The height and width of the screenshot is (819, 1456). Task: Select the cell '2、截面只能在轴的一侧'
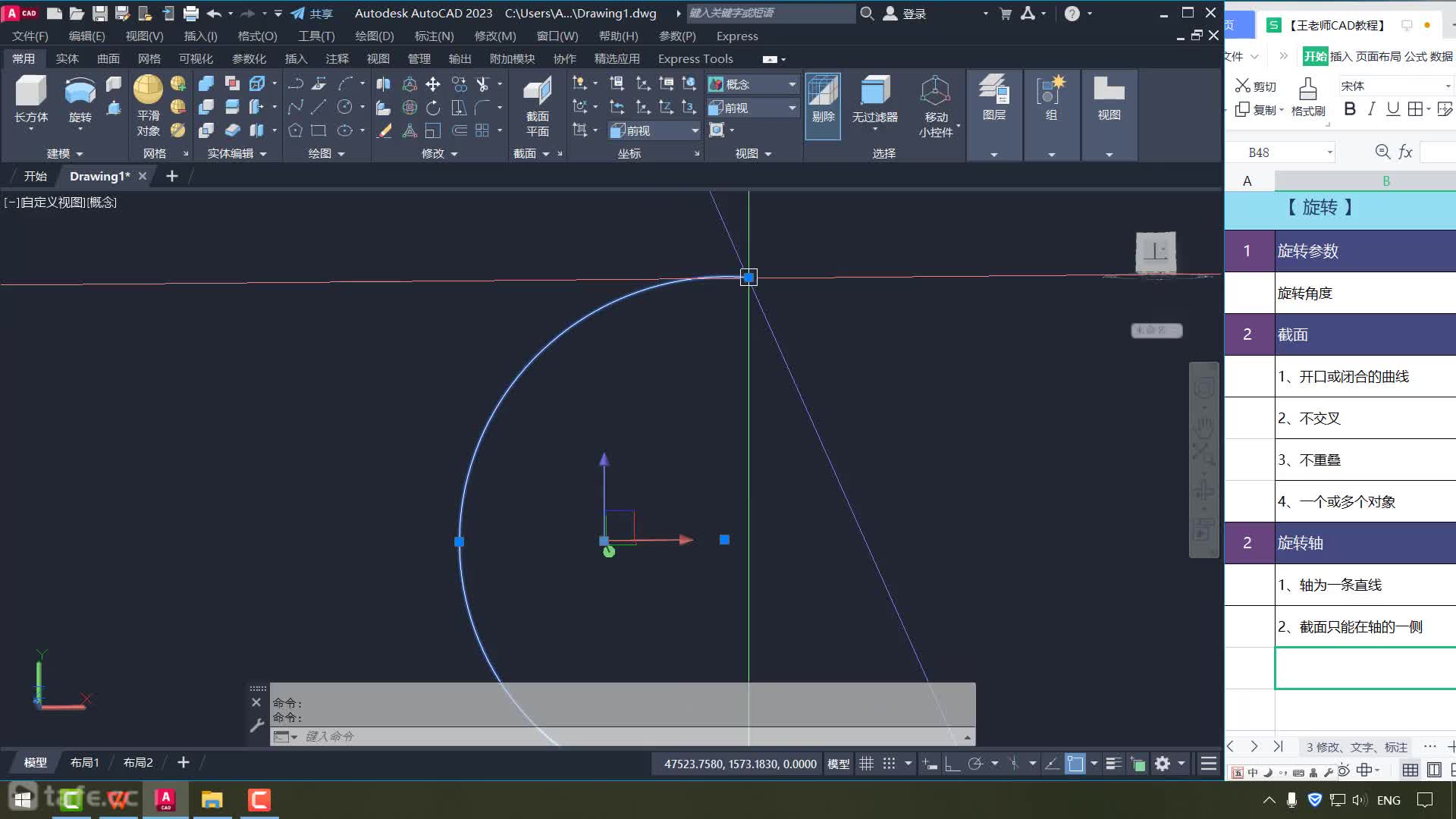[x=1365, y=626]
